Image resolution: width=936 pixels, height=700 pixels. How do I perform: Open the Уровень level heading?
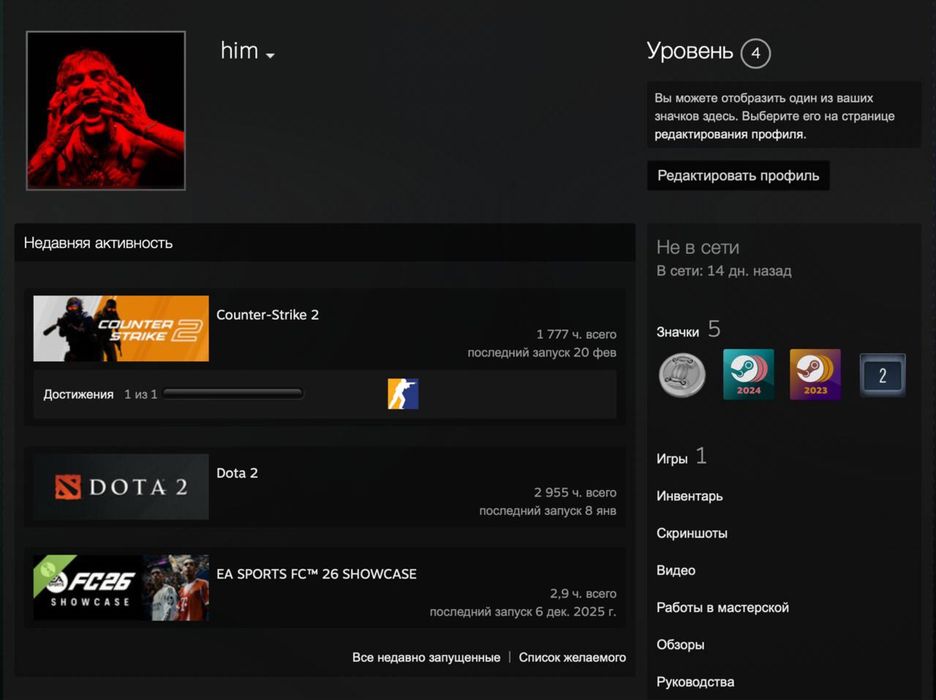coord(689,51)
